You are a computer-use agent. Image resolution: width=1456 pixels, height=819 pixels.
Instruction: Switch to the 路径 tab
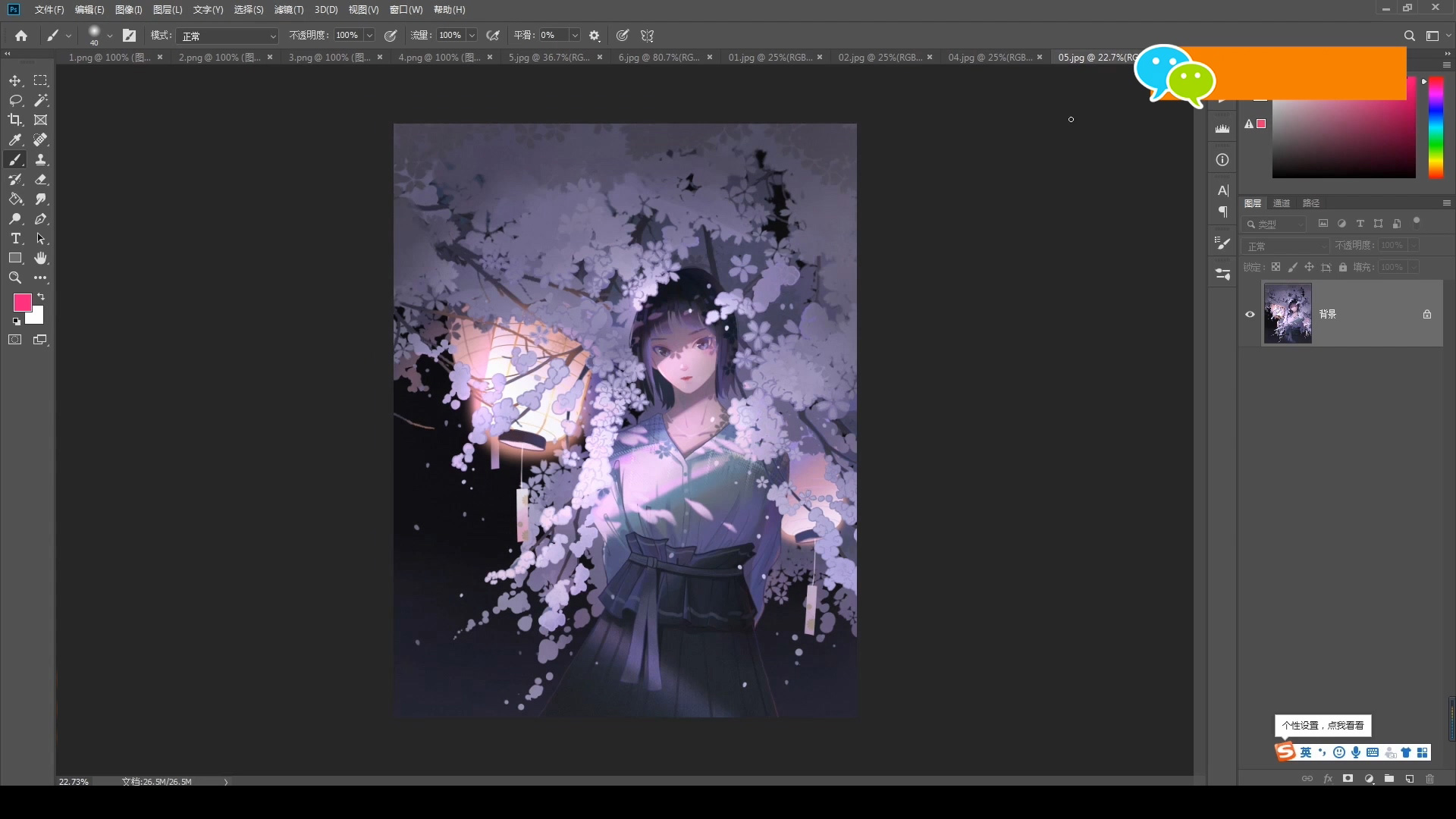tap(1311, 203)
